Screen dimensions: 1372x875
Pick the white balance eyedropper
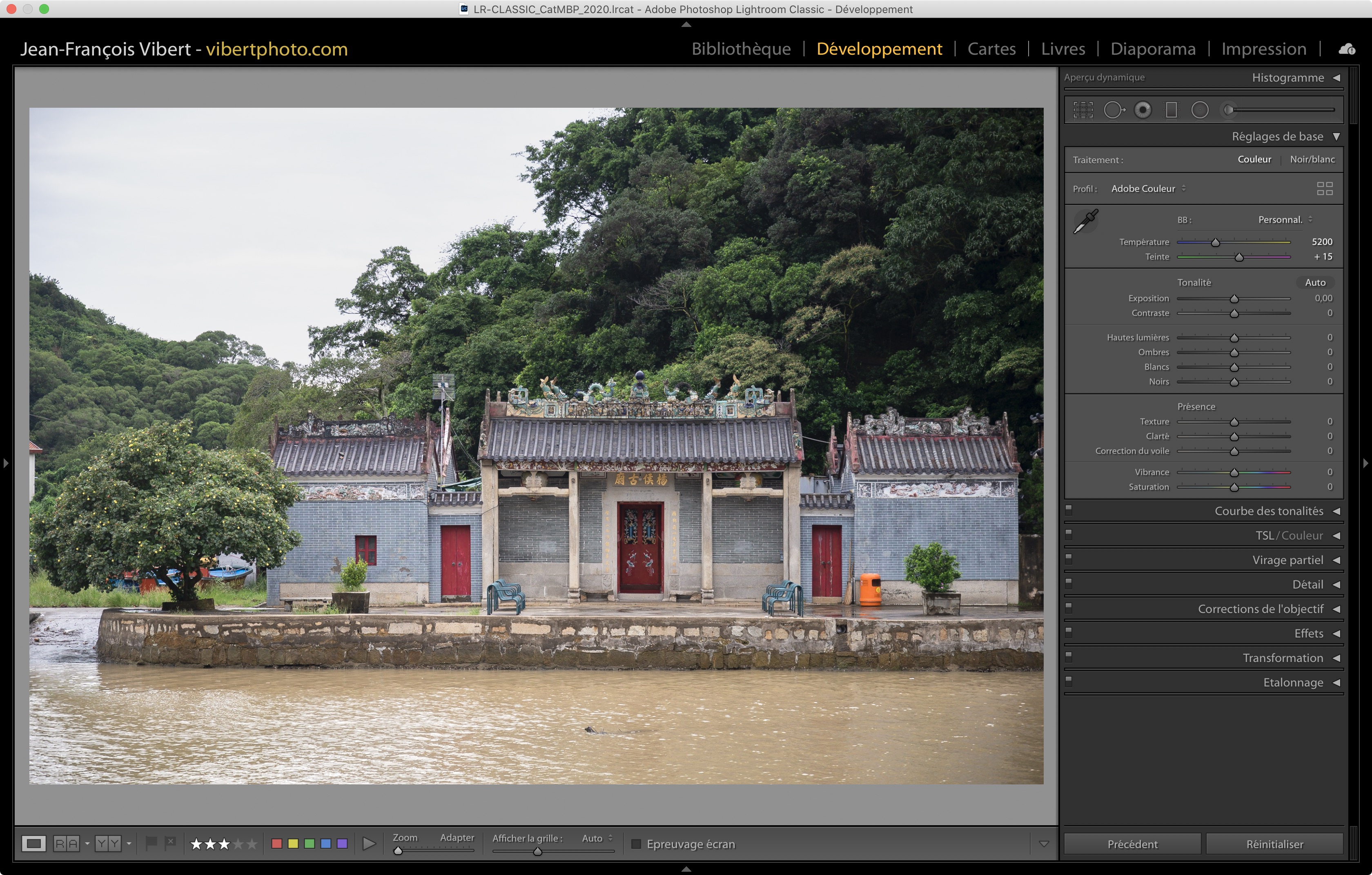(1085, 222)
